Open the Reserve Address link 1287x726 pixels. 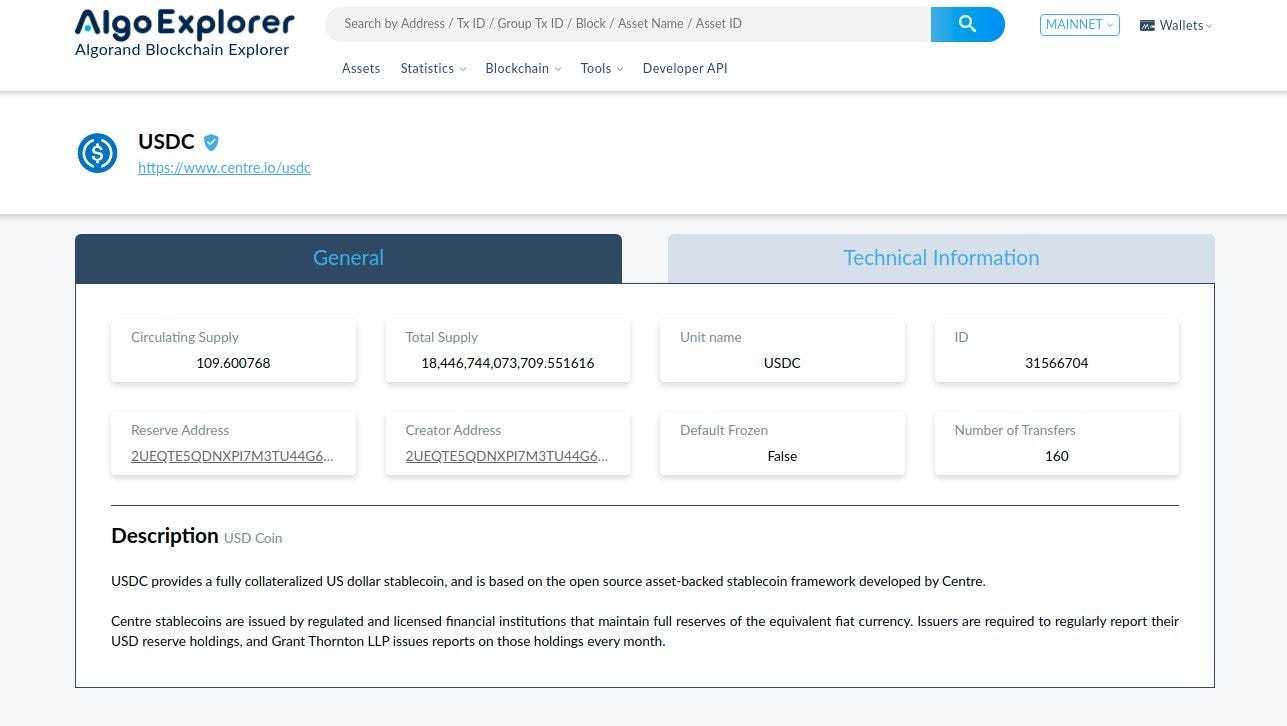coord(232,456)
